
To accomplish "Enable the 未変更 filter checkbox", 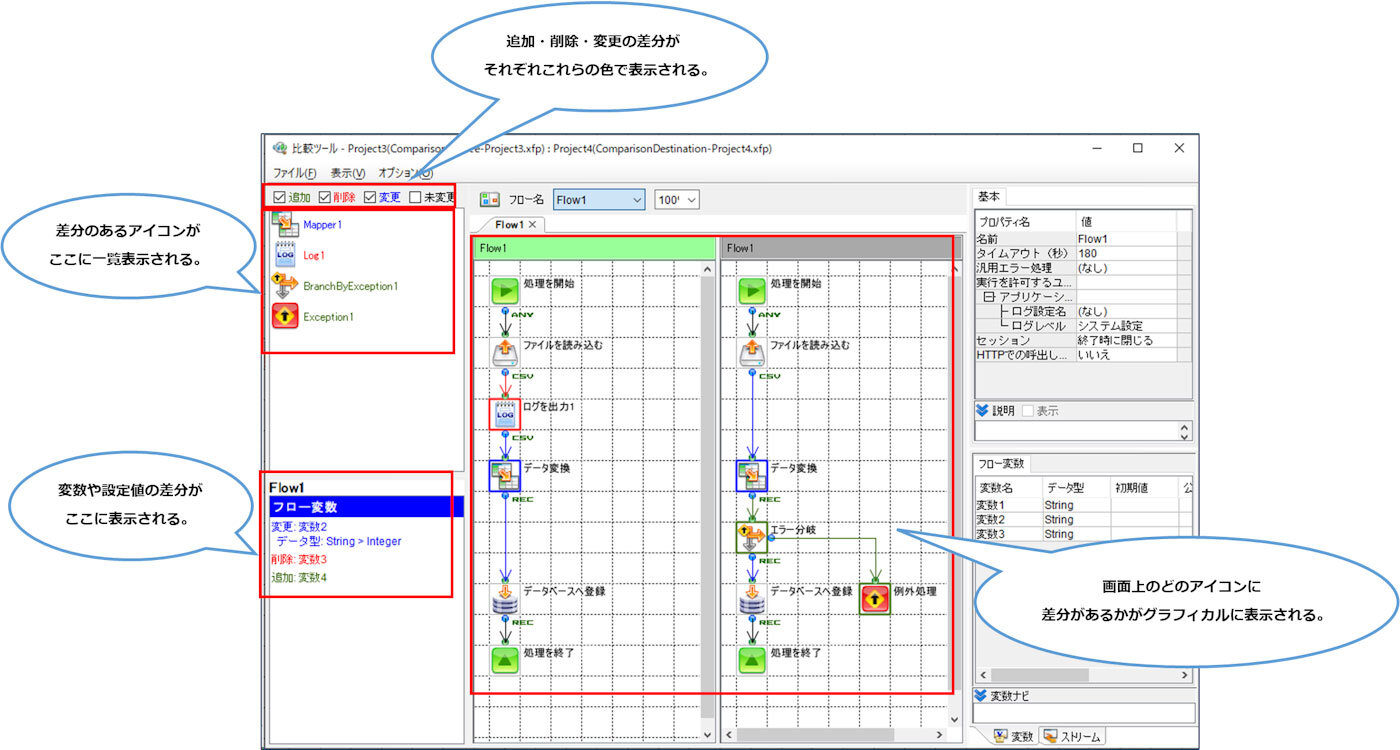I will click(415, 197).
